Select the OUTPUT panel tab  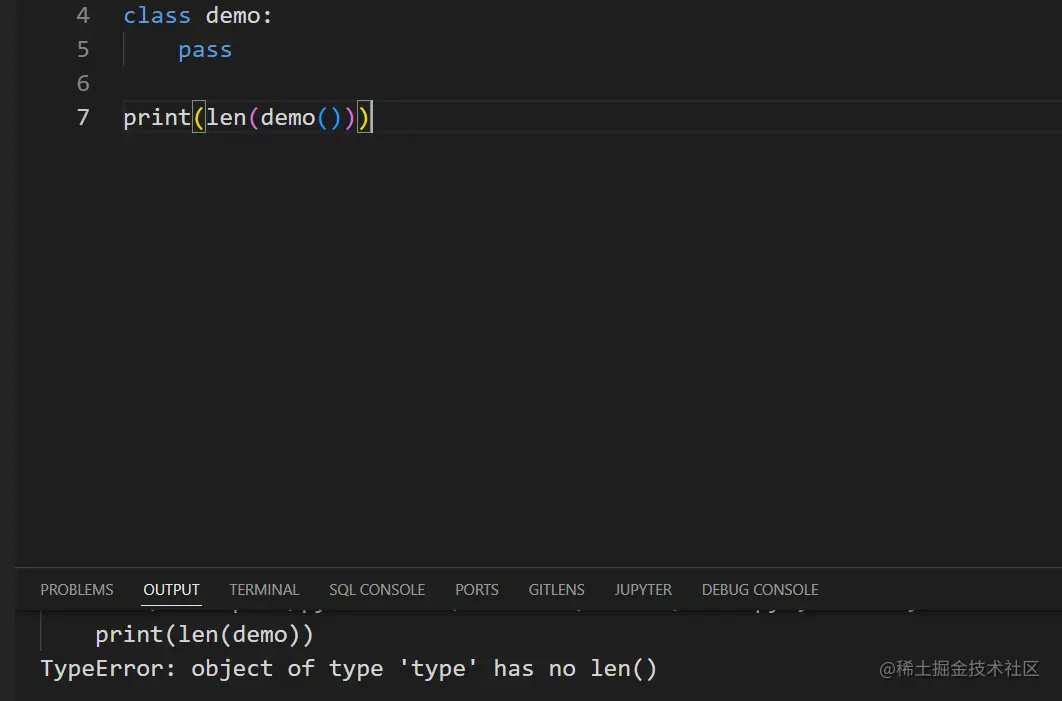tap(171, 589)
